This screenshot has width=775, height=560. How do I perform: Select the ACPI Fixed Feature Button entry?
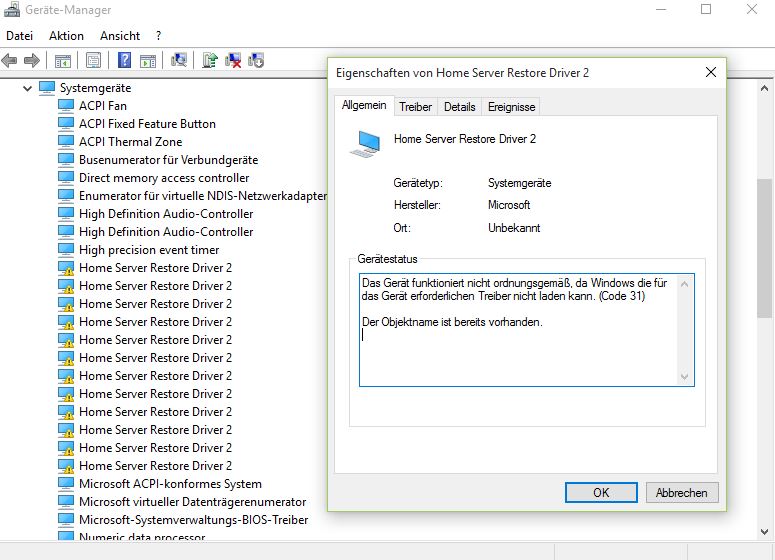[x=147, y=124]
